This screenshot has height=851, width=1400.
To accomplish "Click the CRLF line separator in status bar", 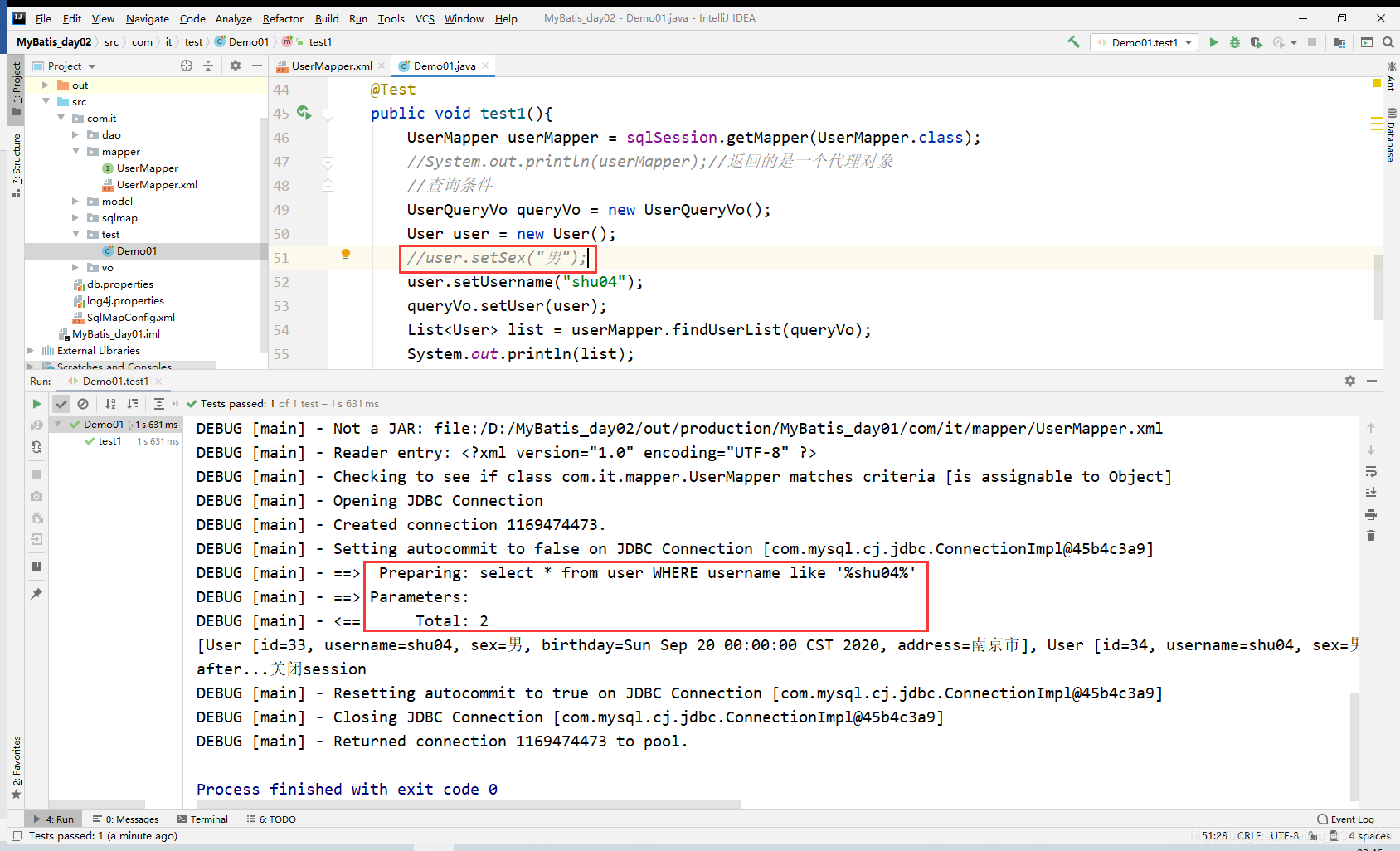I will click(1248, 835).
